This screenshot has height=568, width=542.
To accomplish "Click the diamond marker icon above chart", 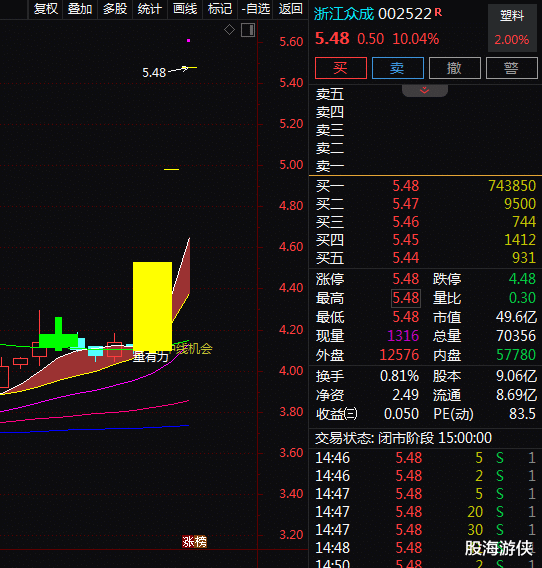I will pyautogui.click(x=229, y=30).
